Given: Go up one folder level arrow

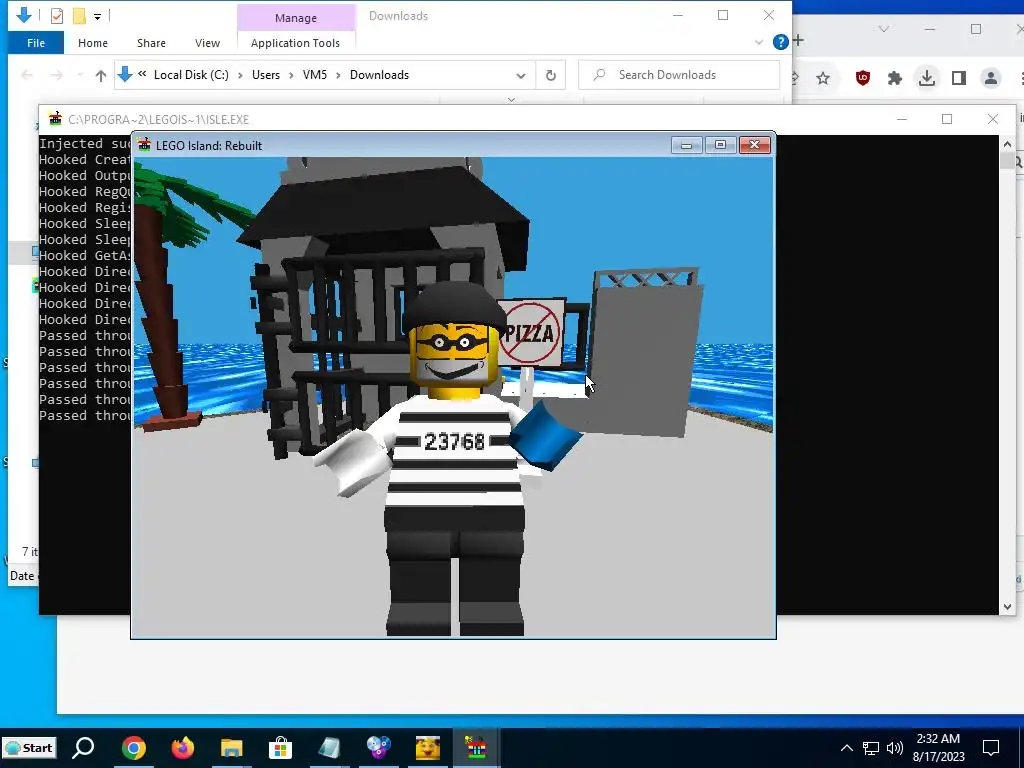Looking at the screenshot, I should [x=101, y=75].
